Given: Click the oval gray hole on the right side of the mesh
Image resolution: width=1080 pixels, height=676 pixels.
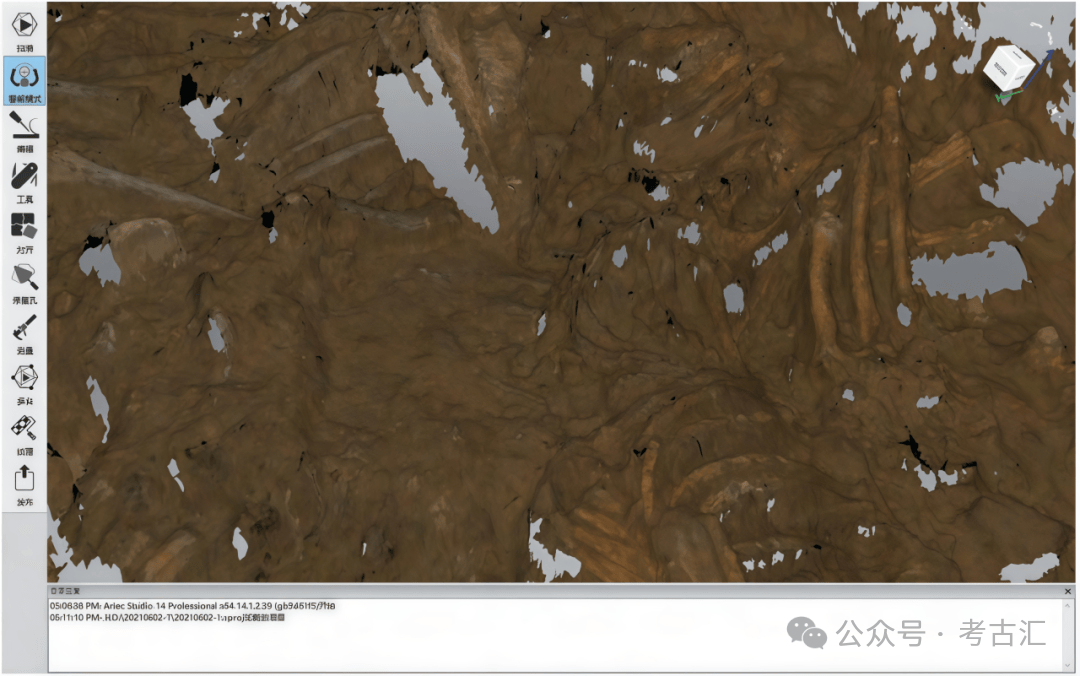Looking at the screenshot, I should [x=968, y=270].
